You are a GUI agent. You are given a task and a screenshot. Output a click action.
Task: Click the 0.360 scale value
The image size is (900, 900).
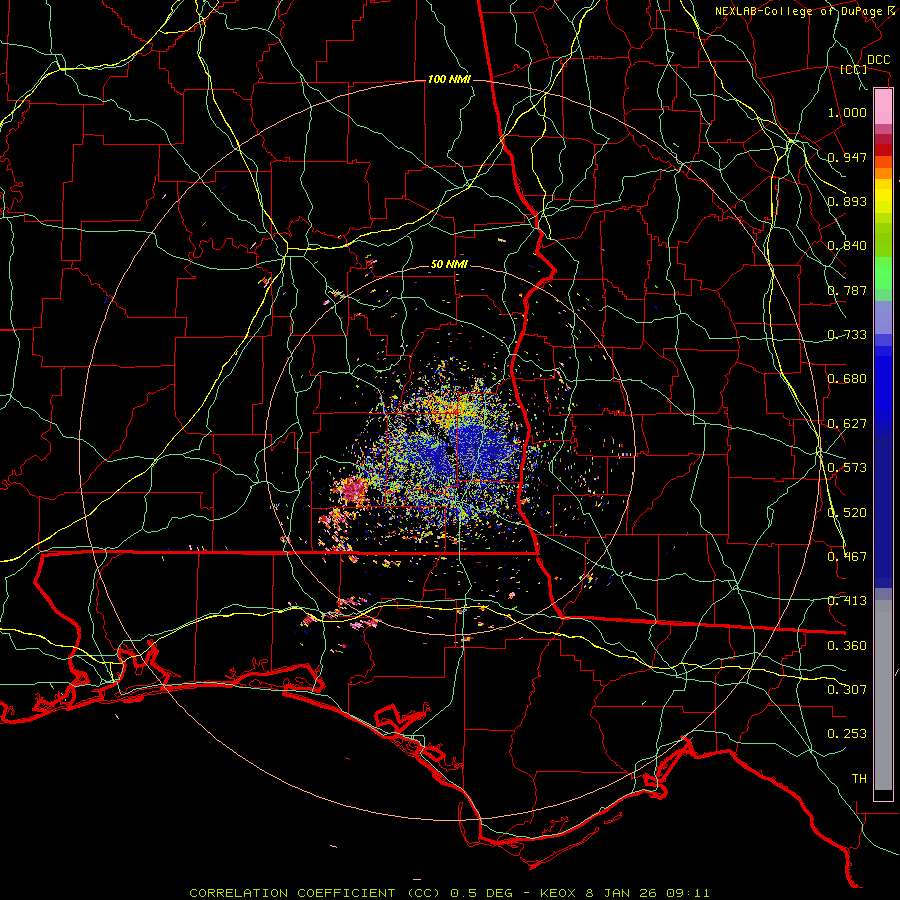847,646
